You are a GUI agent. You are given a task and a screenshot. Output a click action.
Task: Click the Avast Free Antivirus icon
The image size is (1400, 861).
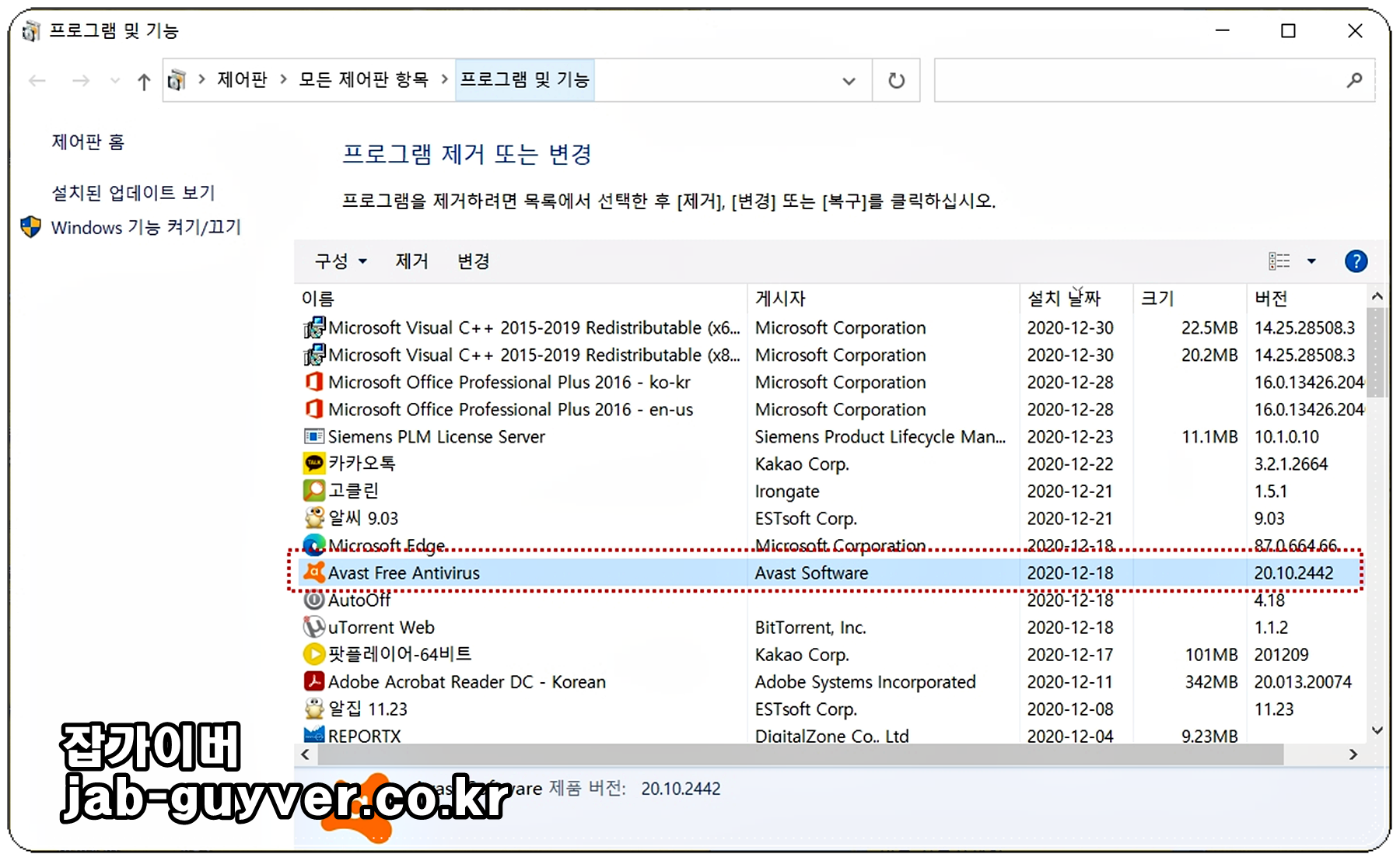click(314, 572)
